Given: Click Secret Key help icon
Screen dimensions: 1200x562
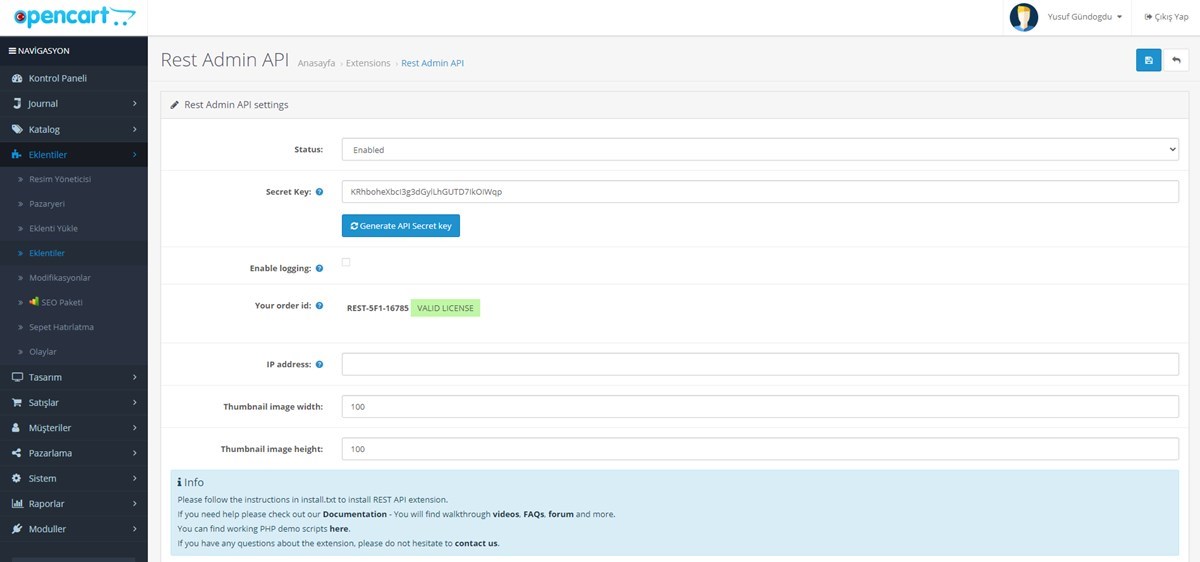Looking at the screenshot, I should 319,191.
